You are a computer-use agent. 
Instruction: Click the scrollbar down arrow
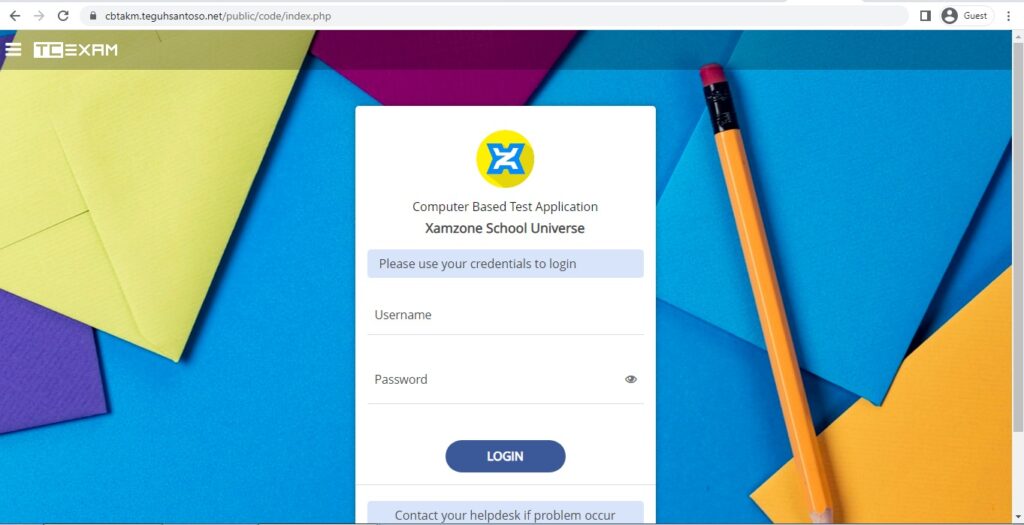click(1018, 517)
